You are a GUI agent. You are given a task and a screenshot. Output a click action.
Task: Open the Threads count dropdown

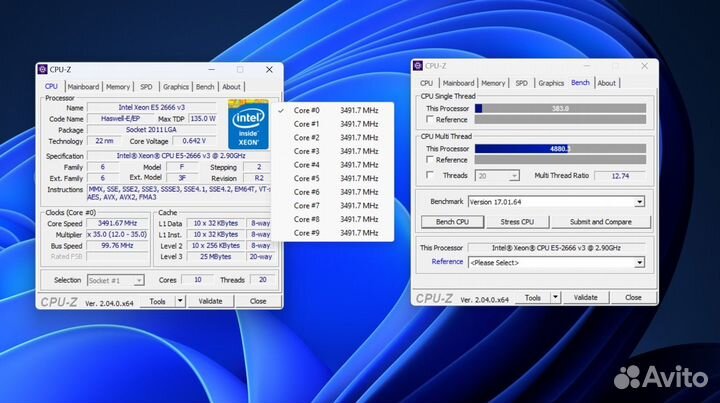point(514,176)
